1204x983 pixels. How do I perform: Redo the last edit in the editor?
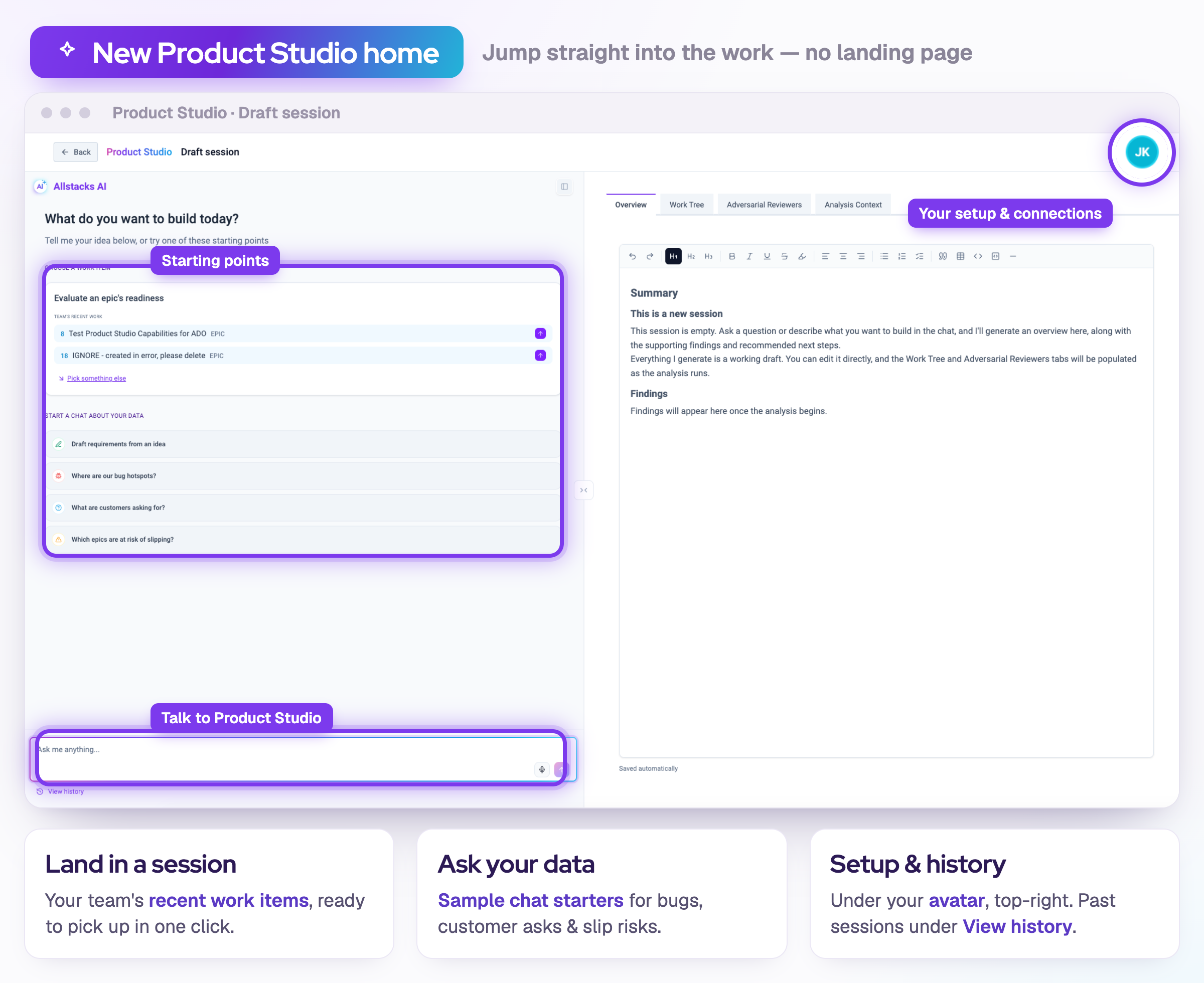point(650,256)
